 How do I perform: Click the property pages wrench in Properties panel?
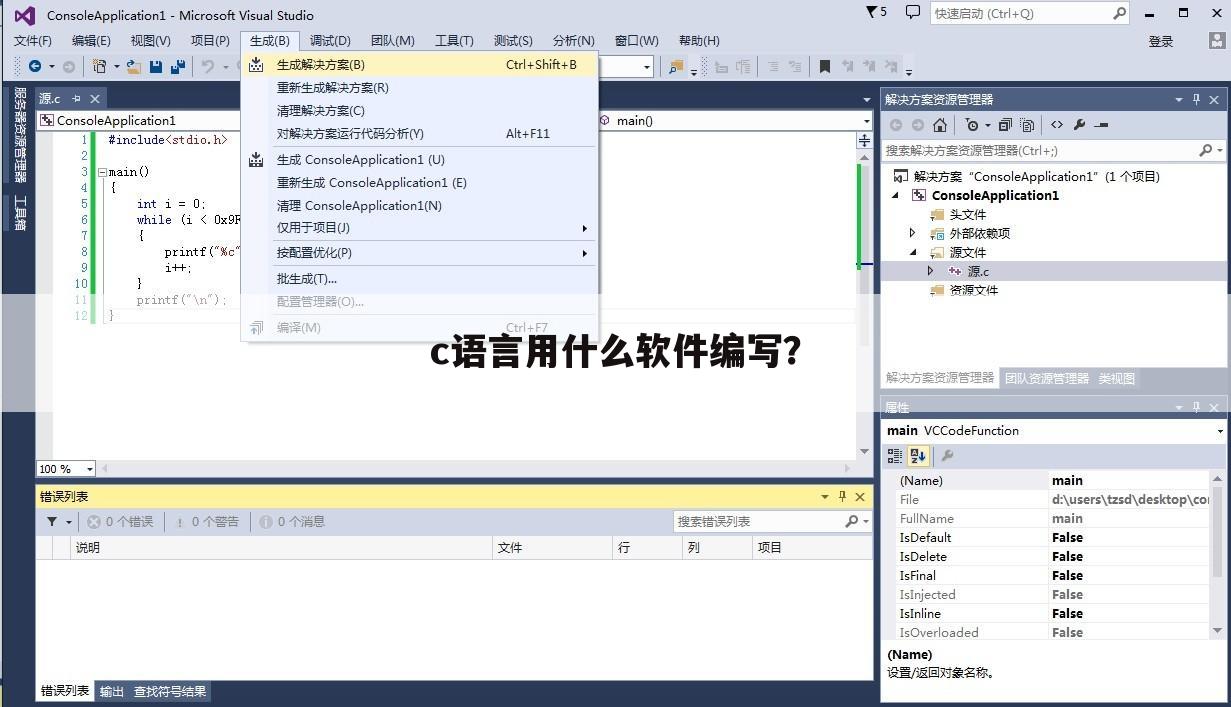click(x=947, y=456)
